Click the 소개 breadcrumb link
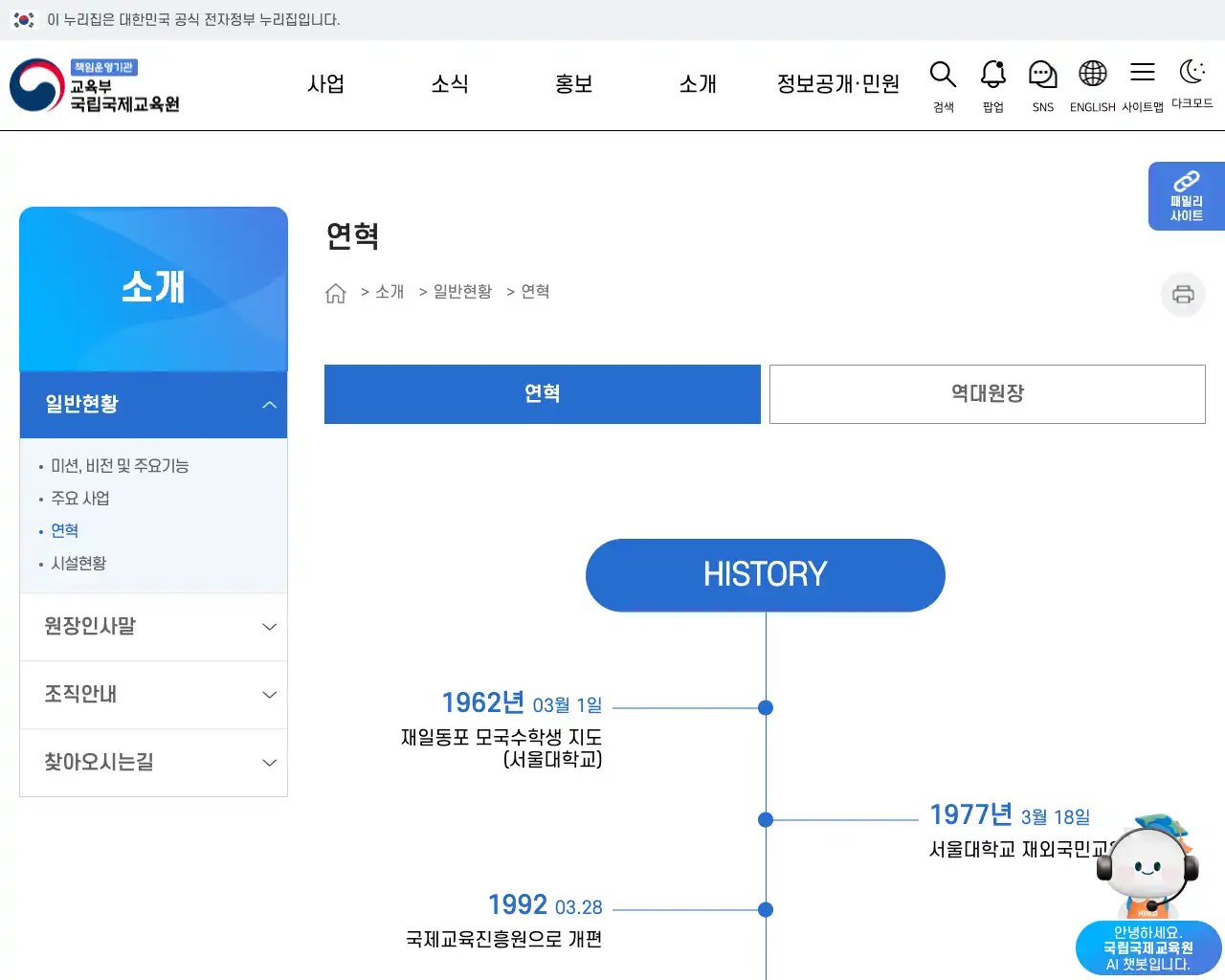 coord(390,292)
